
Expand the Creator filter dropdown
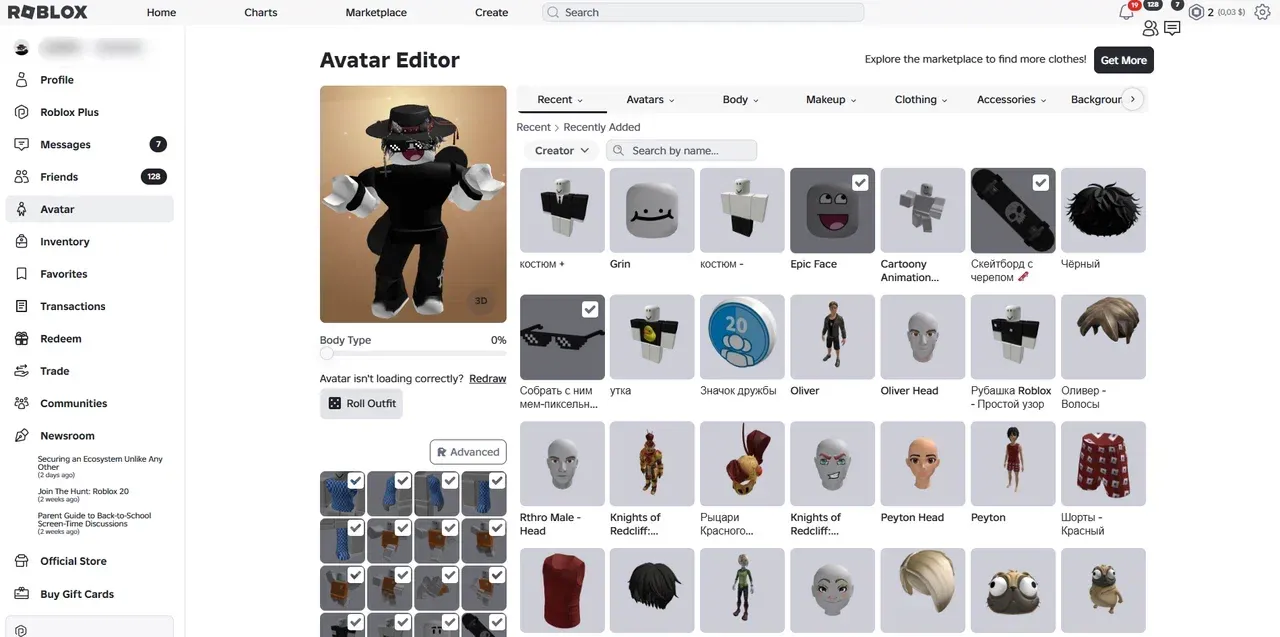tap(561, 151)
